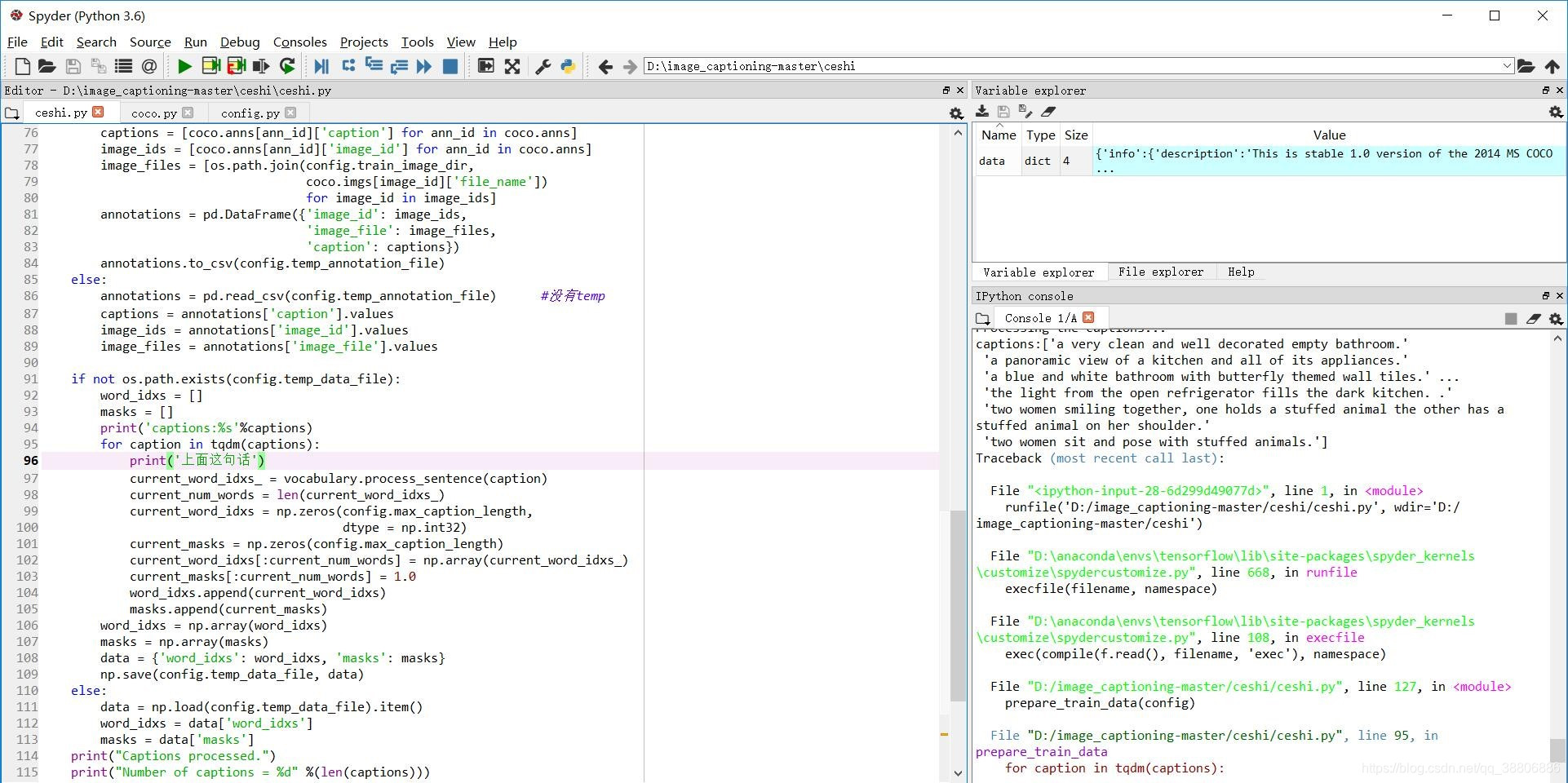Switch to the File explorer tab
Viewport: 1568px width, 783px height.
coord(1161,272)
